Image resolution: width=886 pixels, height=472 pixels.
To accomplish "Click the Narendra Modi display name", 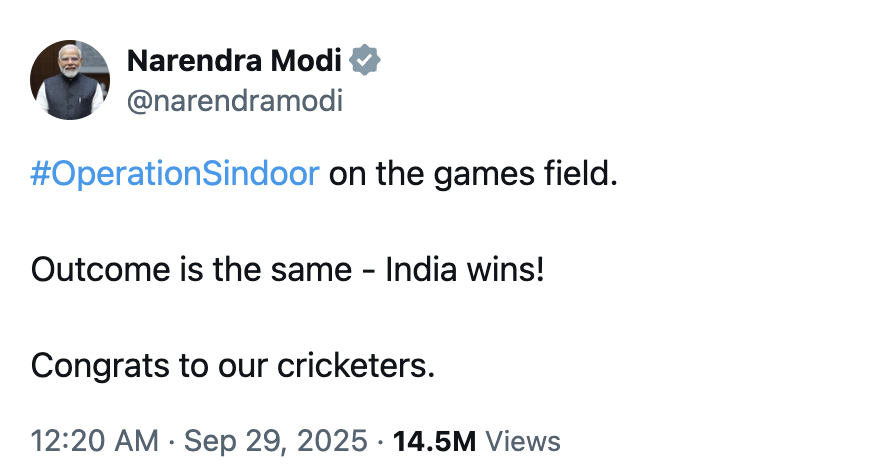I will [234, 62].
